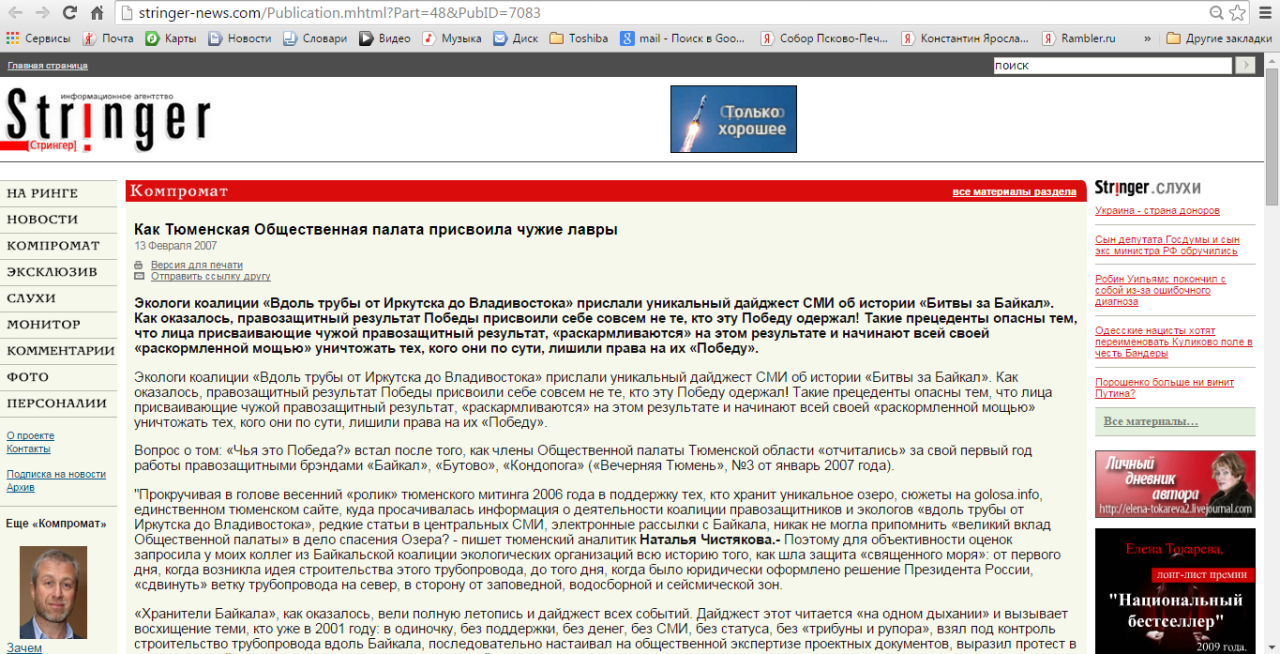Open the Музыка bookmark

[x=452, y=38]
